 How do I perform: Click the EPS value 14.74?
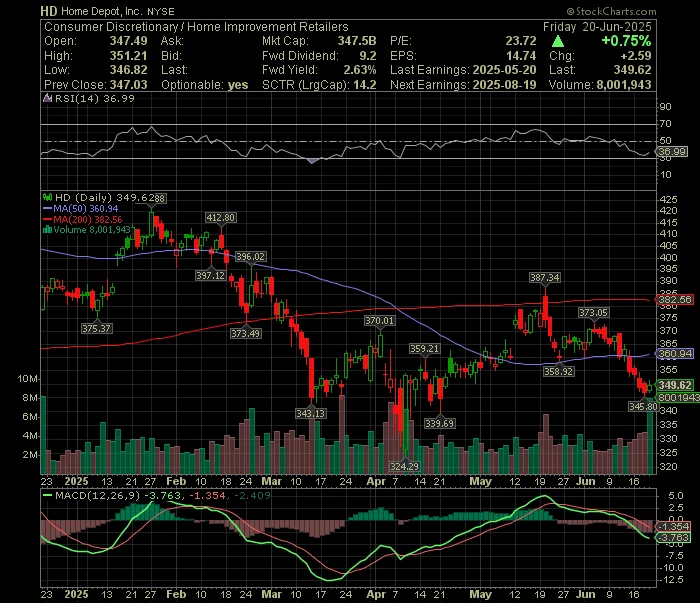521,56
